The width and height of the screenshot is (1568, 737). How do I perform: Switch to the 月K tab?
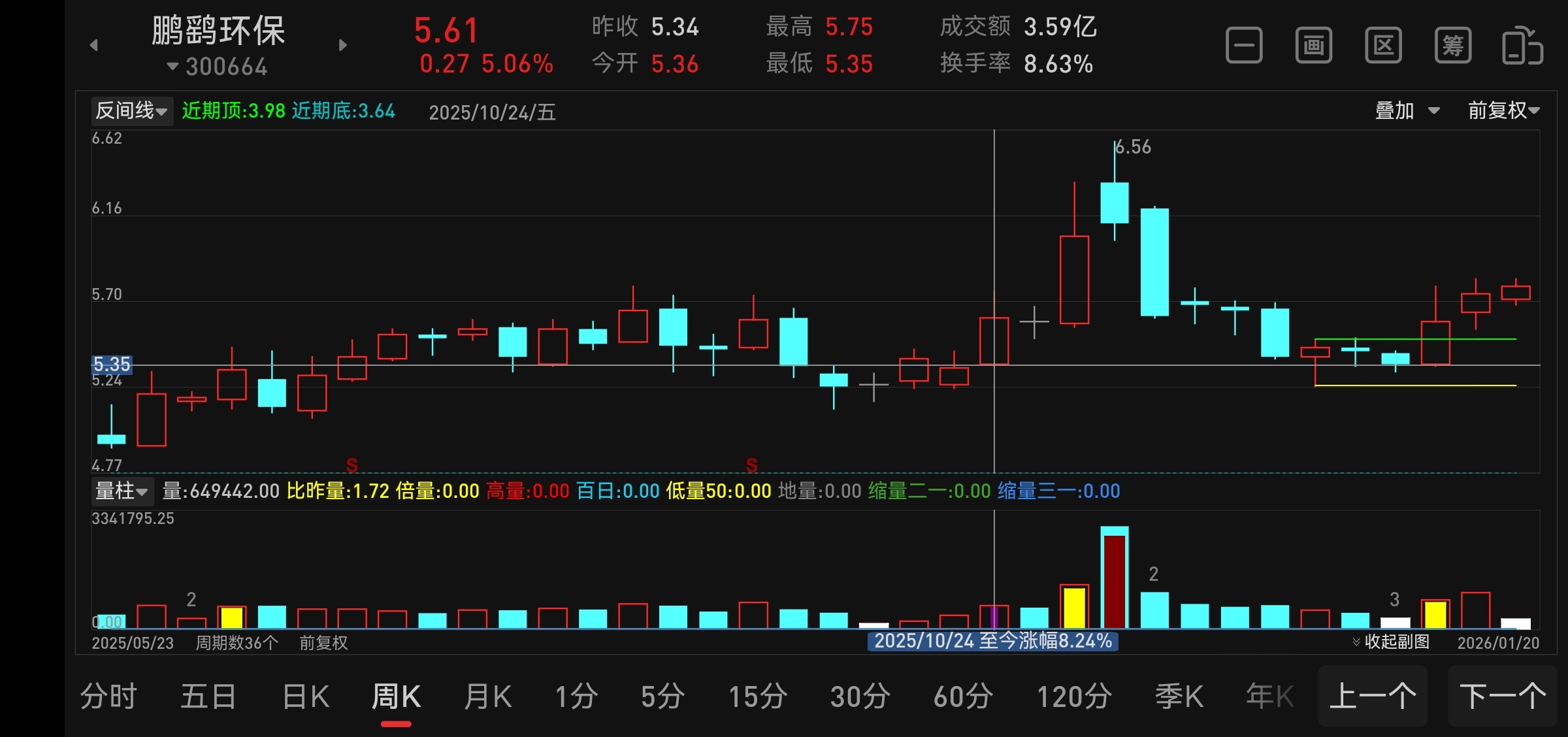point(487,696)
